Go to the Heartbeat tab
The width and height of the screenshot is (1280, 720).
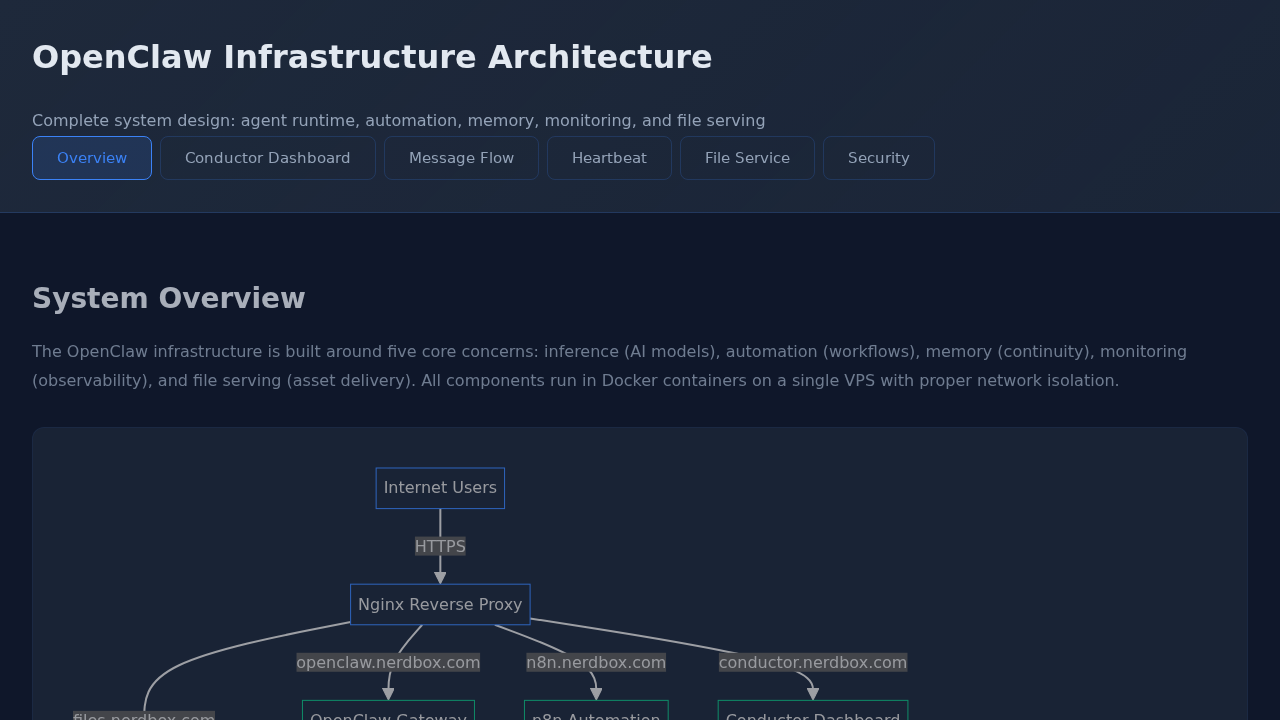(x=609, y=158)
